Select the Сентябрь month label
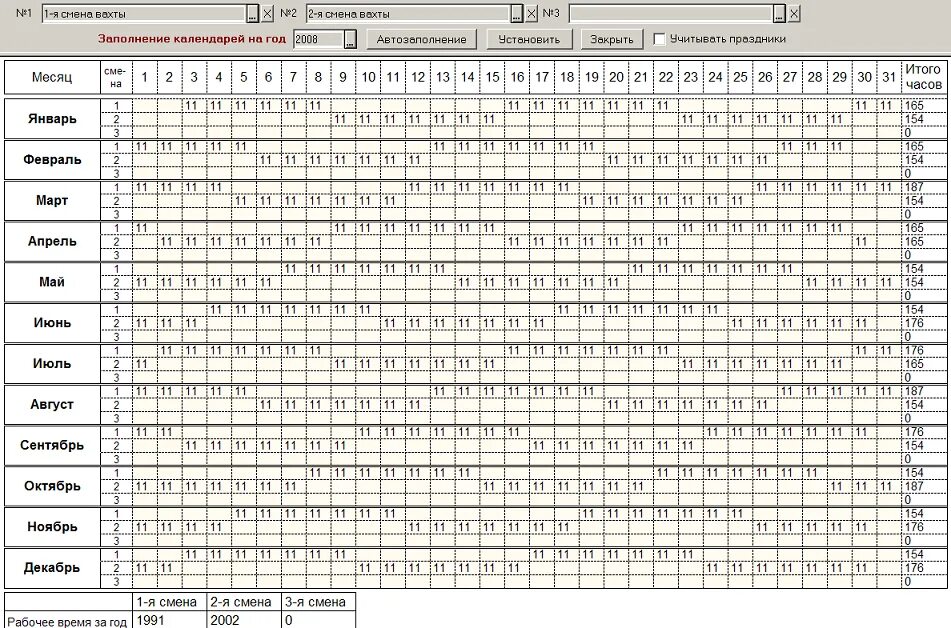Image resolution: width=951 pixels, height=628 pixels. coord(52,445)
